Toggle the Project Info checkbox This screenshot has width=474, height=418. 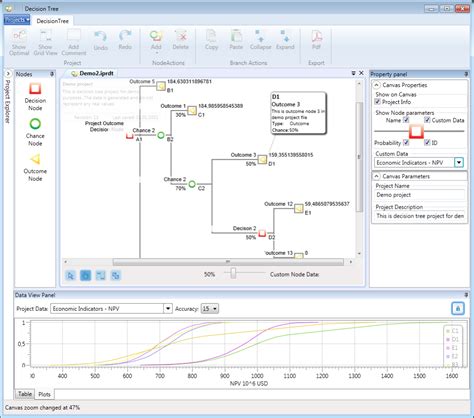(x=378, y=102)
